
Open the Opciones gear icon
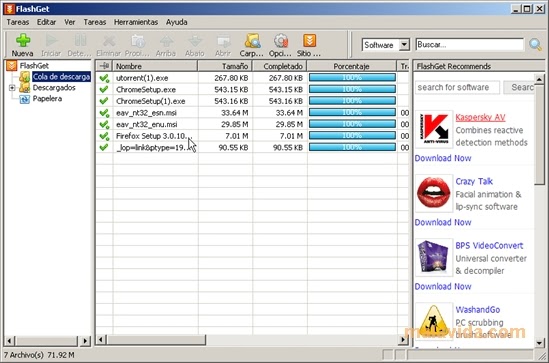[280, 41]
